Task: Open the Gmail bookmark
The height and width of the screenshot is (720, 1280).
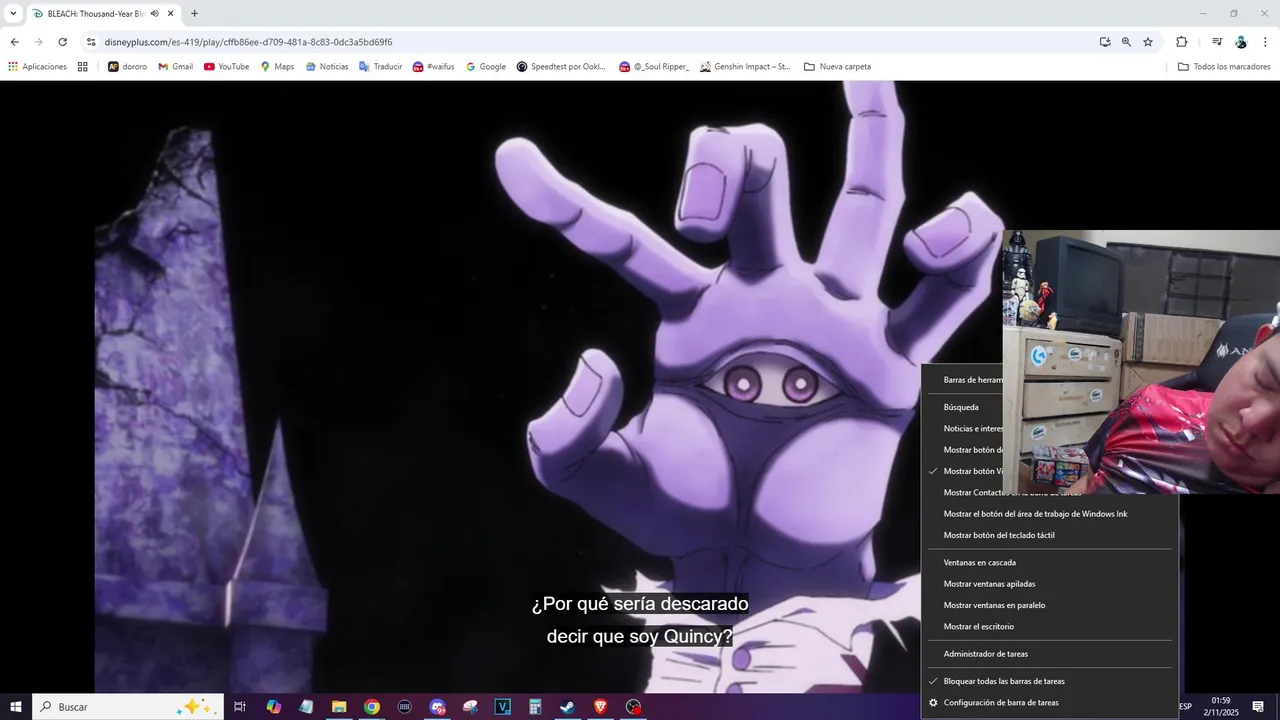Action: click(x=175, y=67)
